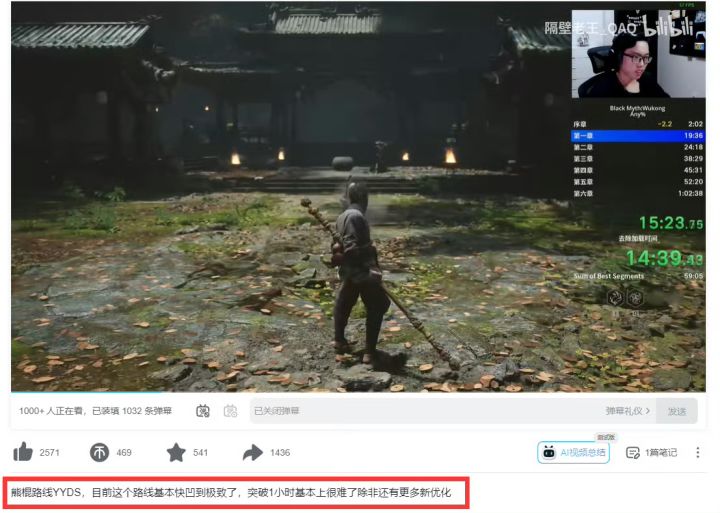This screenshot has height=513, width=720.
Task: Open the AI视频总结 summary button
Action: tap(574, 452)
